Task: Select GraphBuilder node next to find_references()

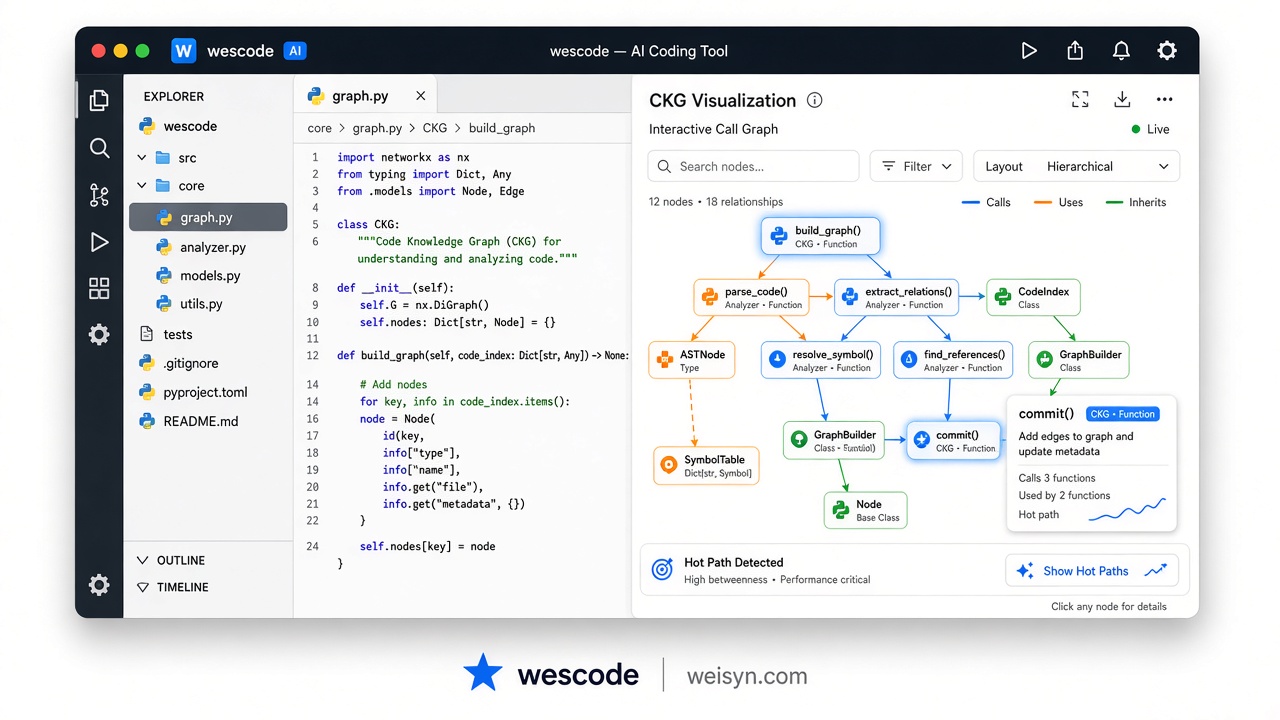Action: (1079, 360)
